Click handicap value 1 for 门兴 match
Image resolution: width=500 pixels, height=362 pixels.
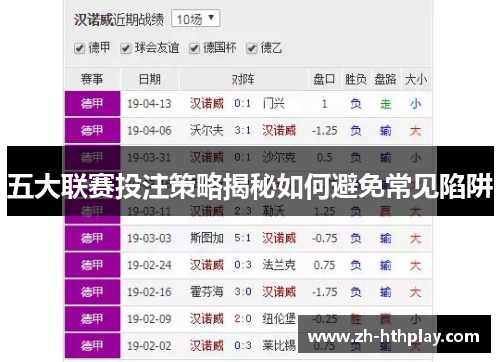324,104
